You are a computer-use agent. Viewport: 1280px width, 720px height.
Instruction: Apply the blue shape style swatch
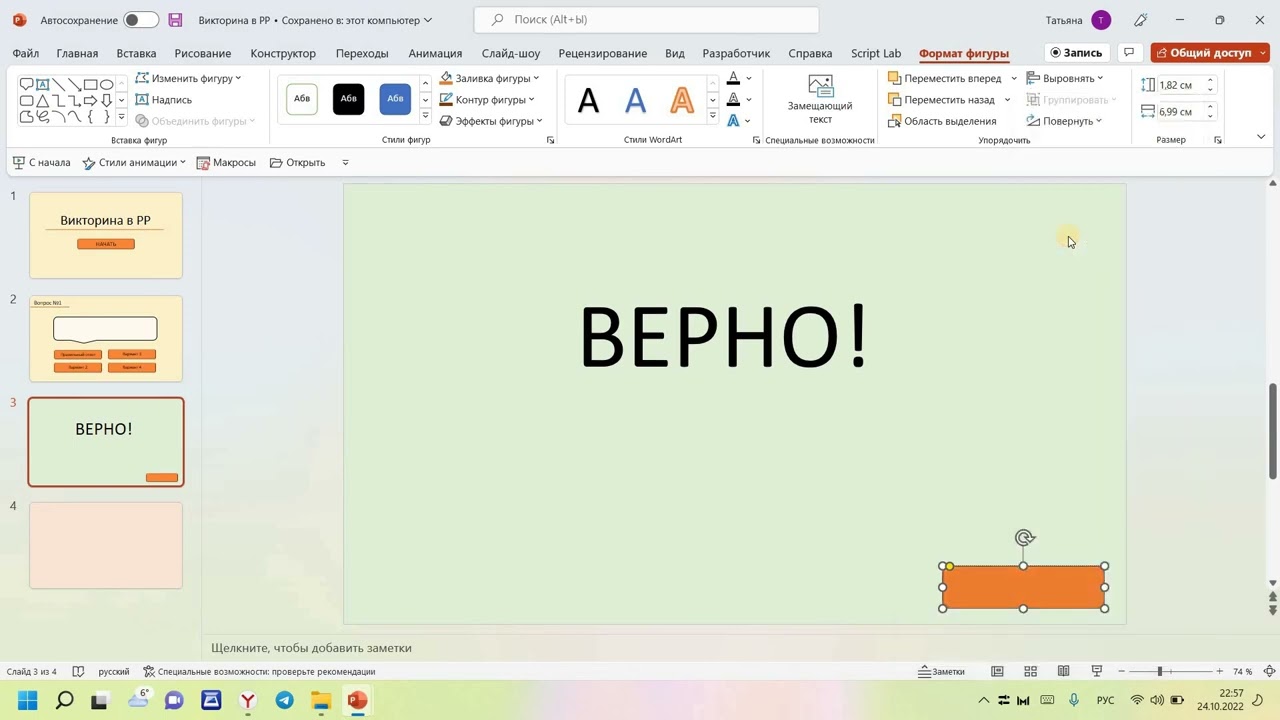(395, 98)
